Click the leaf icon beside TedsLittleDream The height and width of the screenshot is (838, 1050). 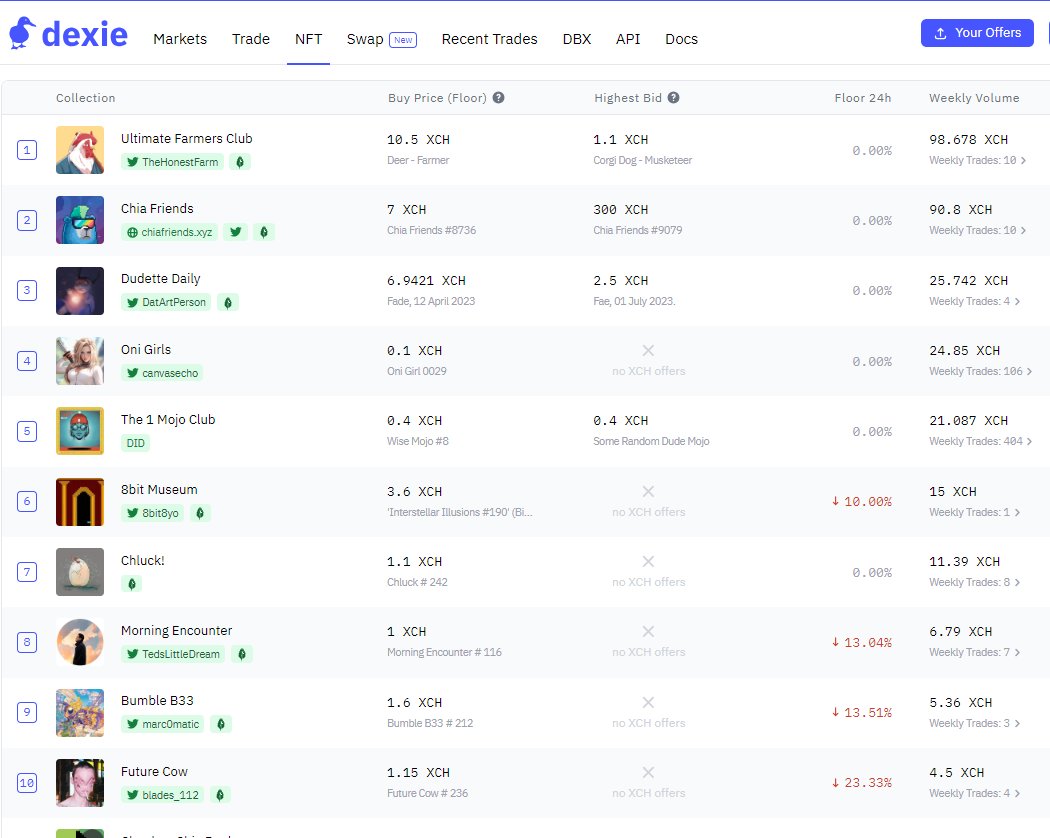coord(242,654)
